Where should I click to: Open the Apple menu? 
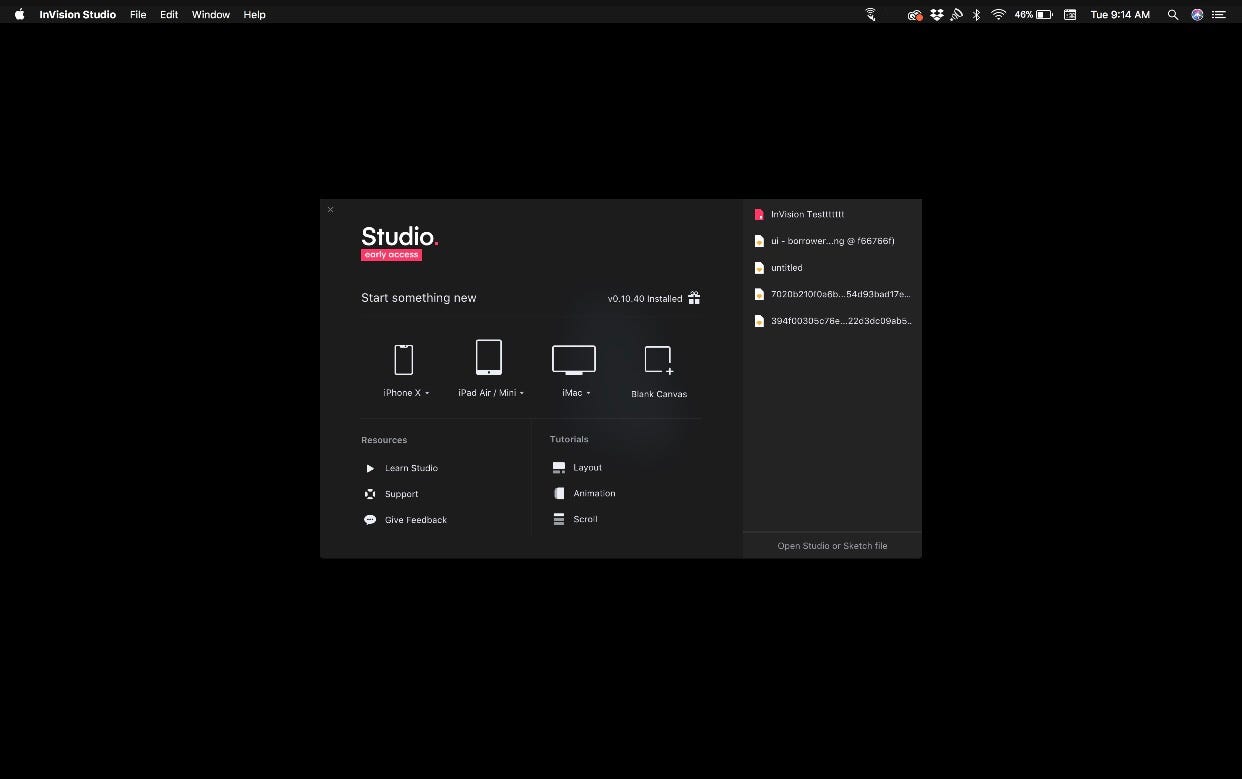(x=19, y=14)
